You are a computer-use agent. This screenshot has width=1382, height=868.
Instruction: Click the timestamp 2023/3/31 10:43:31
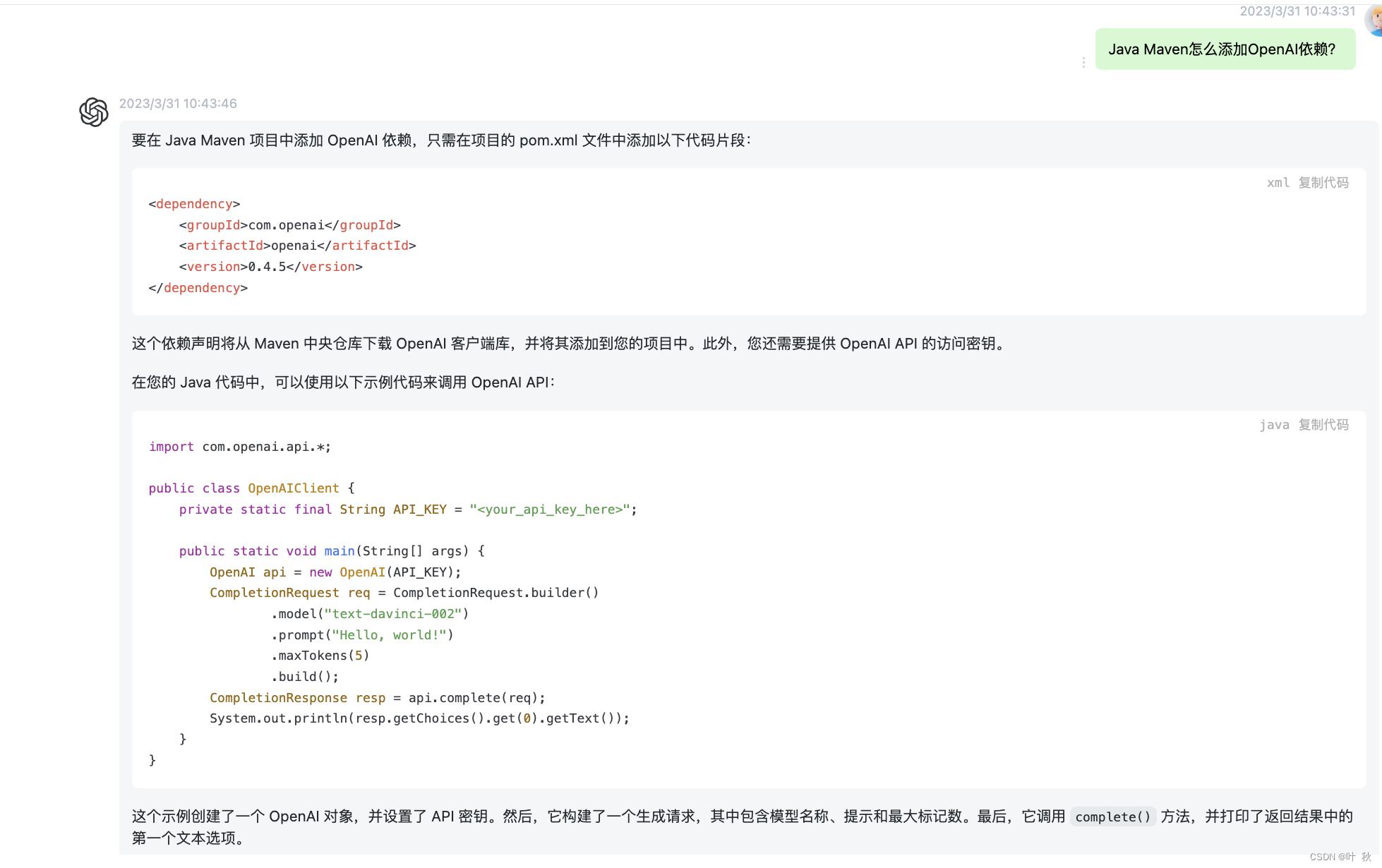1297,11
